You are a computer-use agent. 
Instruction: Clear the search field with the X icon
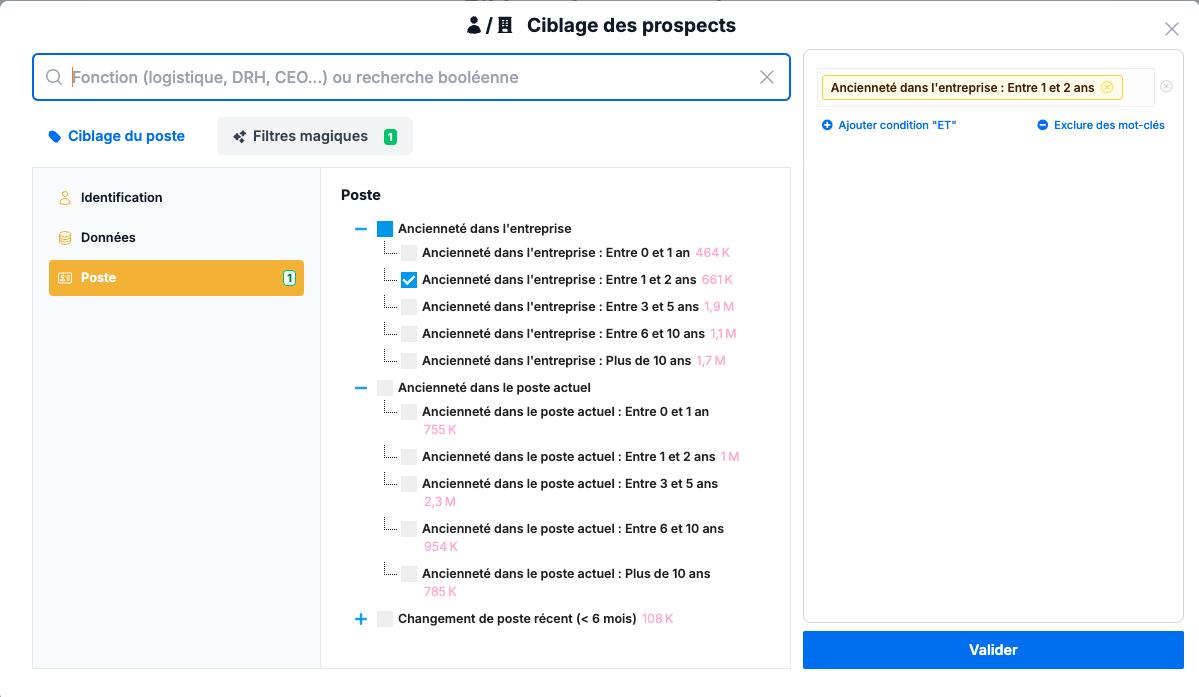click(767, 77)
